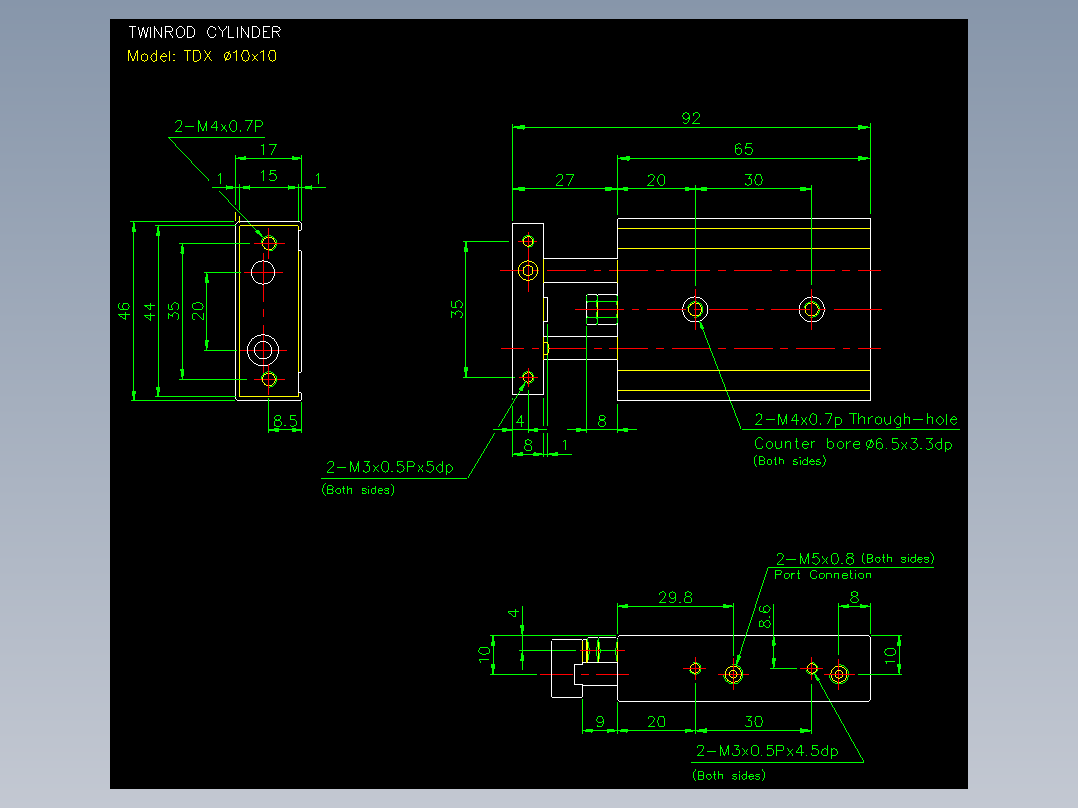Click the 29.8 dimension in the bottom view

[x=675, y=598]
